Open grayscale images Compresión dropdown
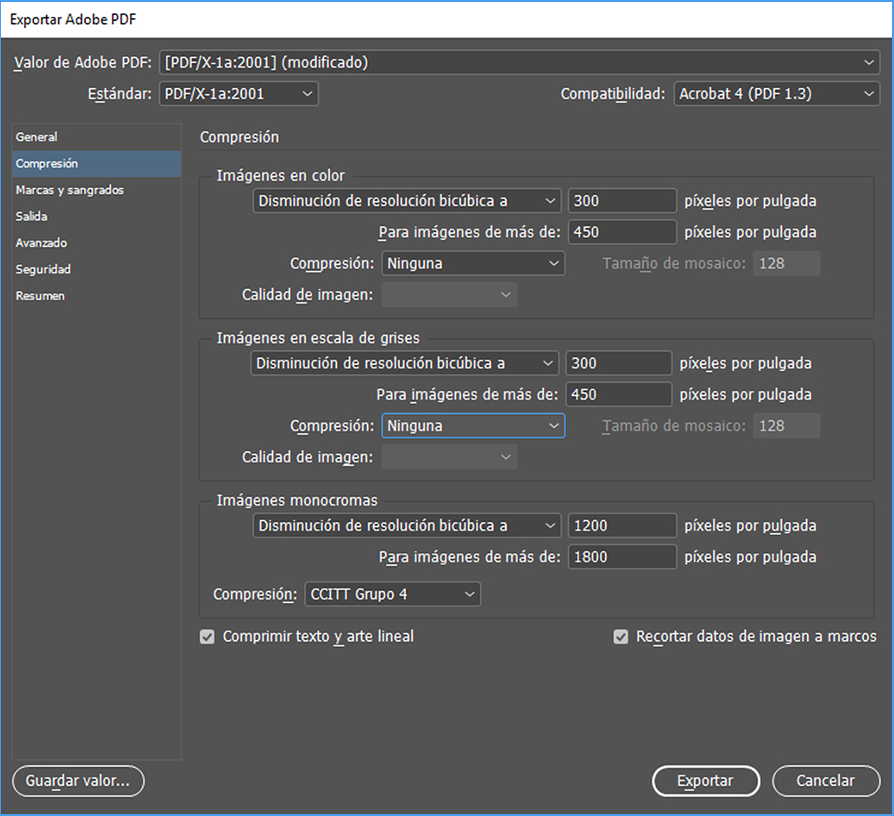This screenshot has width=894, height=816. click(x=473, y=426)
